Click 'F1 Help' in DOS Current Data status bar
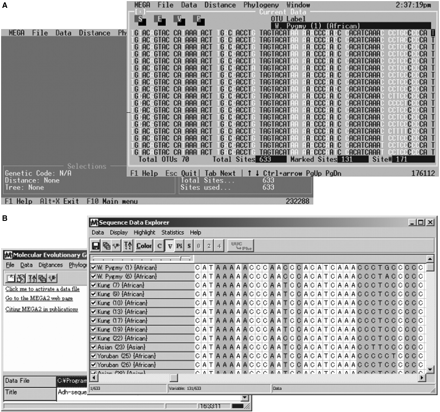Screen dimensions: 440x412 click(144, 173)
